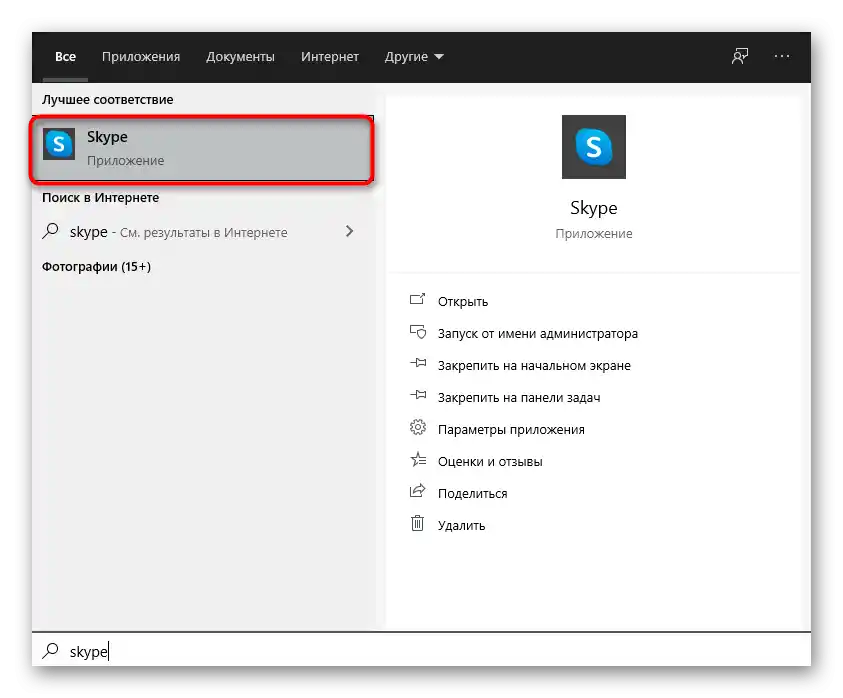Screen dimensions: 843x698
Task: Open Skype via the Открыть action
Action: tap(463, 302)
